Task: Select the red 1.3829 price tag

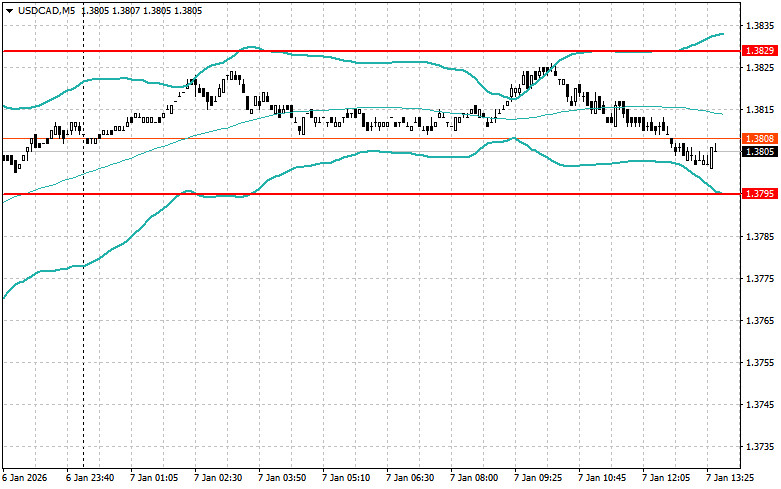Action: (x=760, y=50)
